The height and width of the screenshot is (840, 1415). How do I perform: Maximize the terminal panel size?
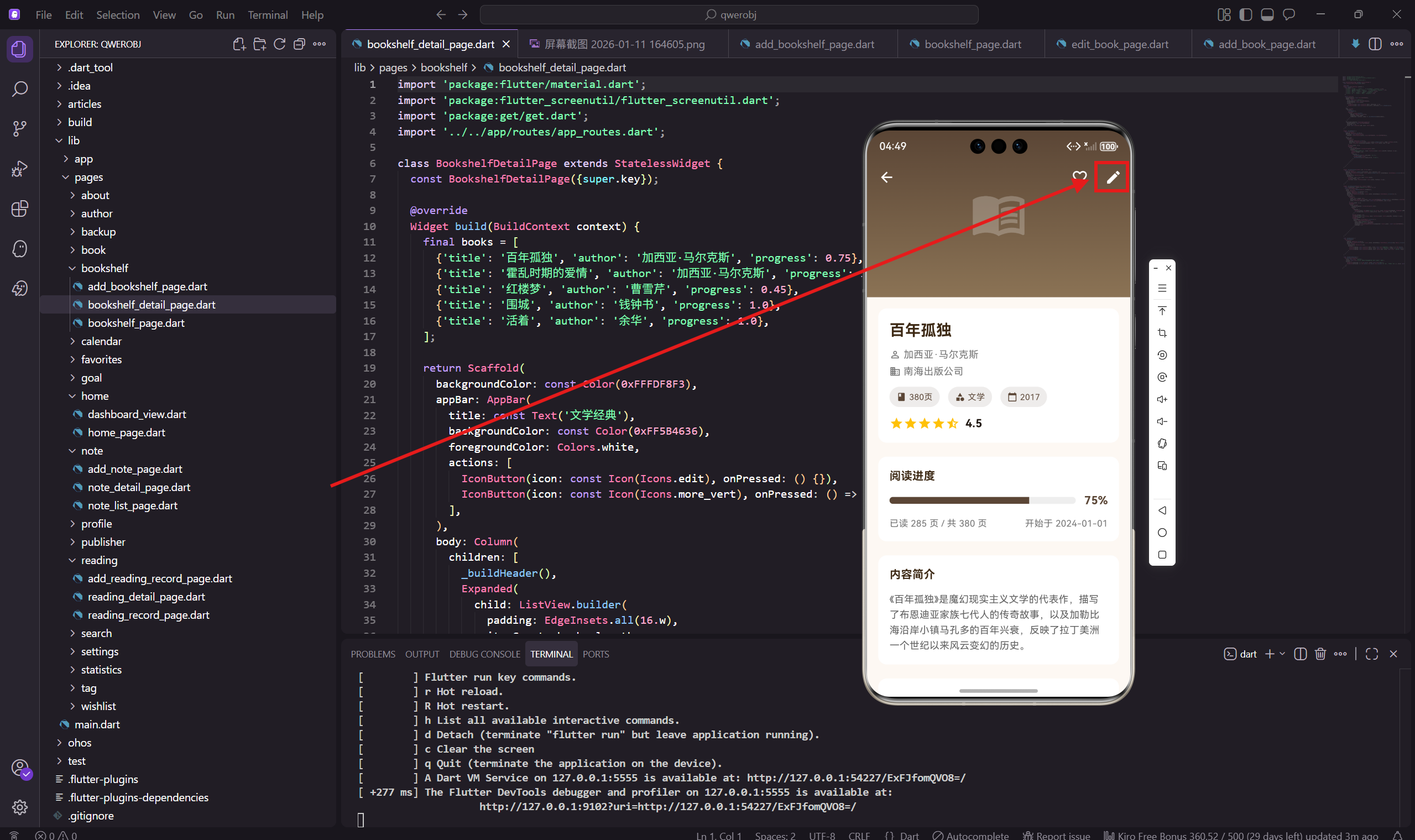coord(1371,654)
